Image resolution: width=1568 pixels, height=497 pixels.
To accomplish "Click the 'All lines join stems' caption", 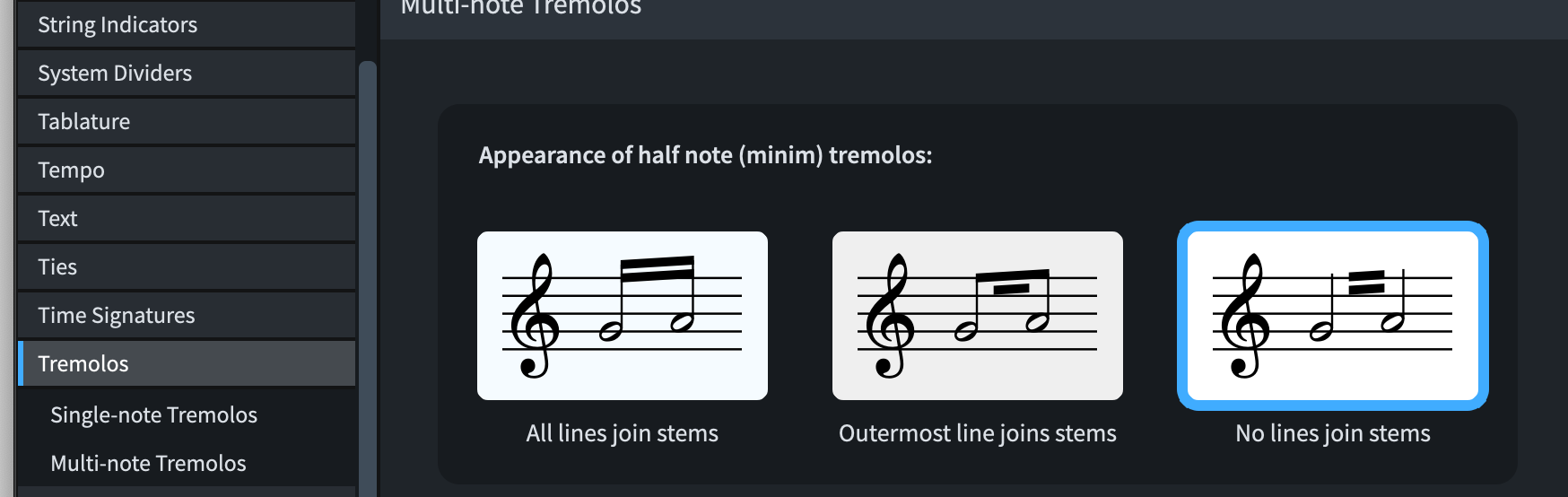I will pyautogui.click(x=622, y=433).
